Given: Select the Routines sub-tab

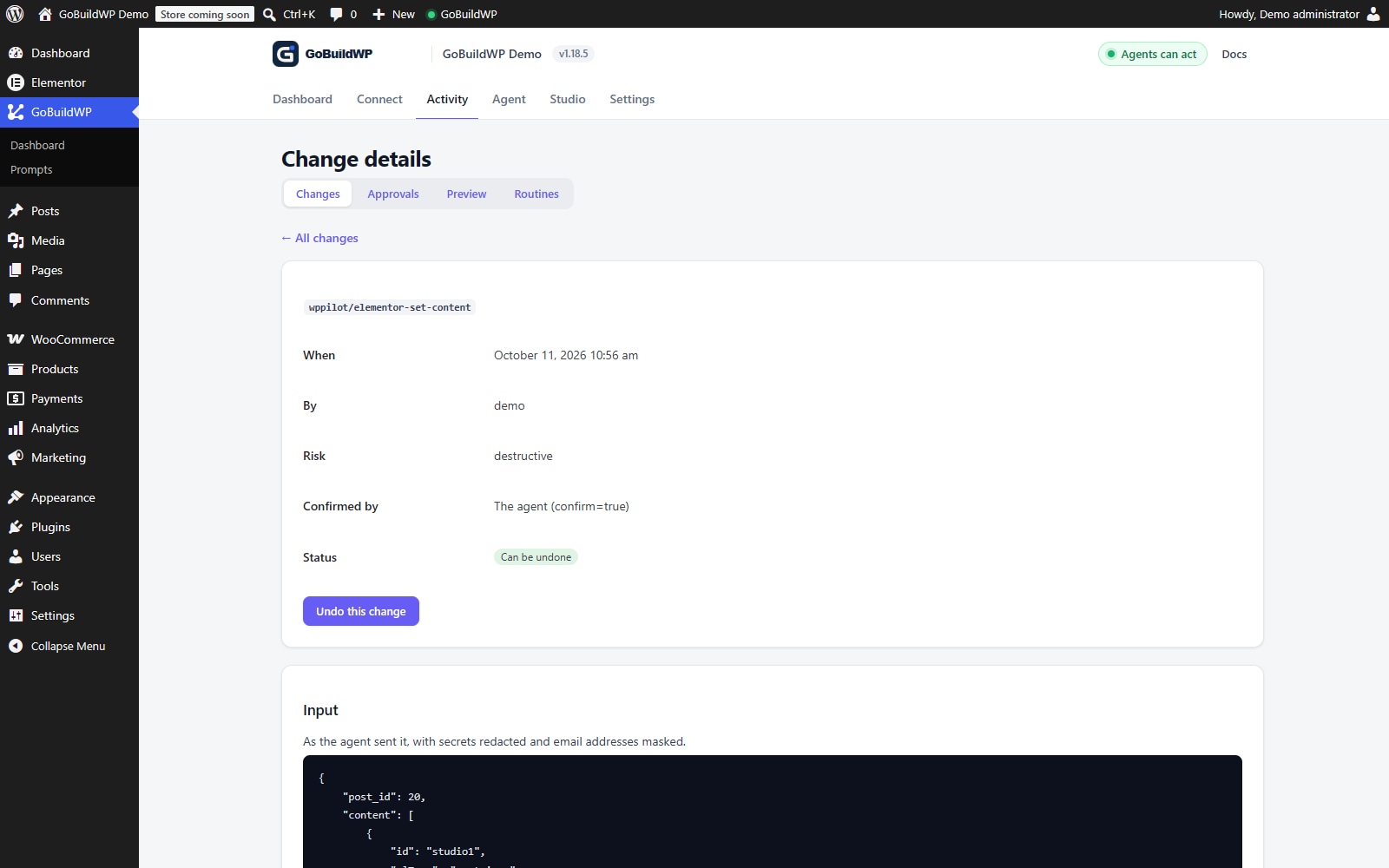Looking at the screenshot, I should (x=537, y=194).
